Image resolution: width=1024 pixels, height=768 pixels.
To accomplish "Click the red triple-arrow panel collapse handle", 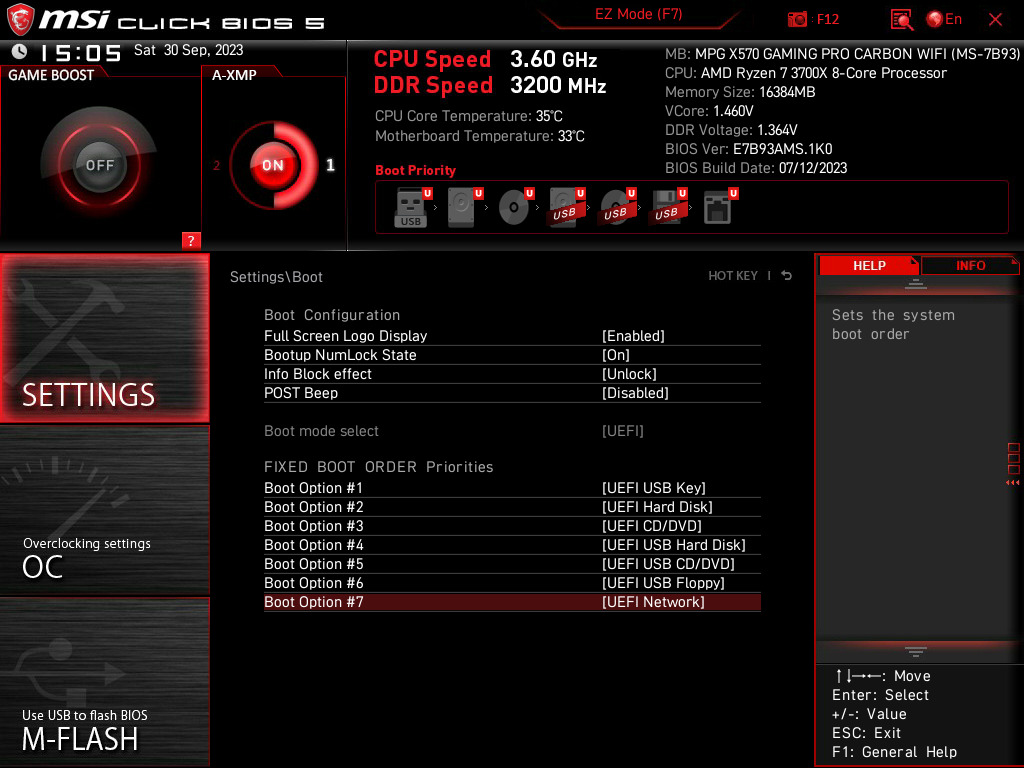I will point(1013,483).
